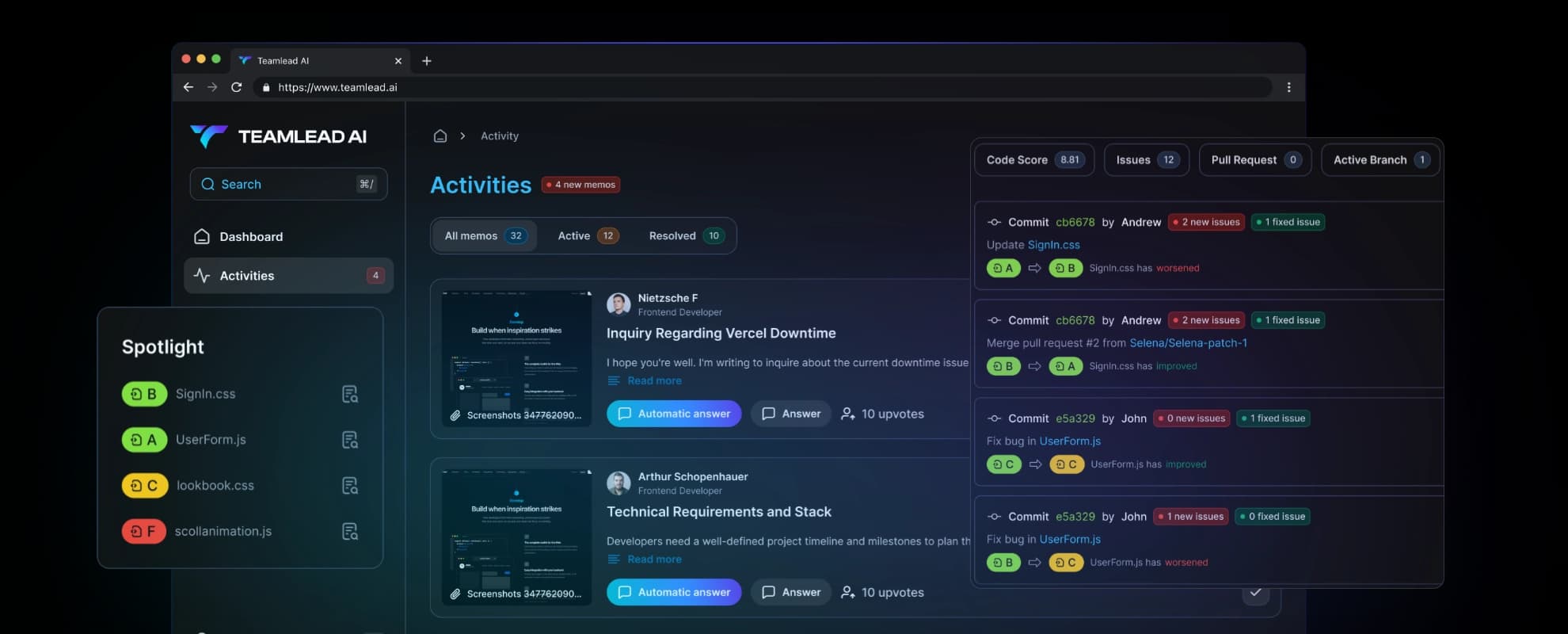This screenshot has height=634, width=1568.
Task: Open Dashboard in the sidebar
Action: (251, 237)
